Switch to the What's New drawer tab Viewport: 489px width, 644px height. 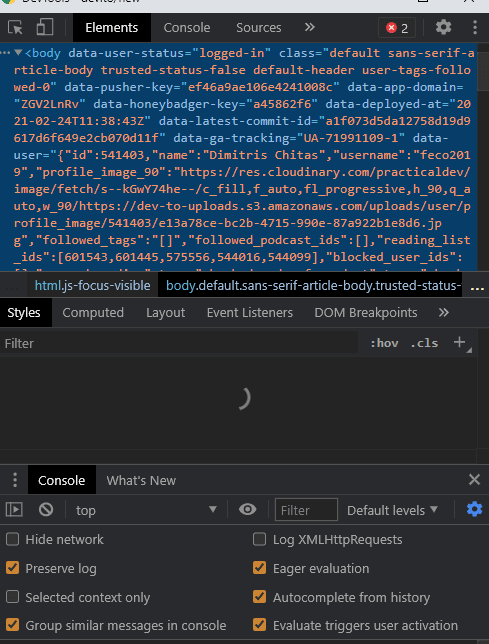pos(141,480)
